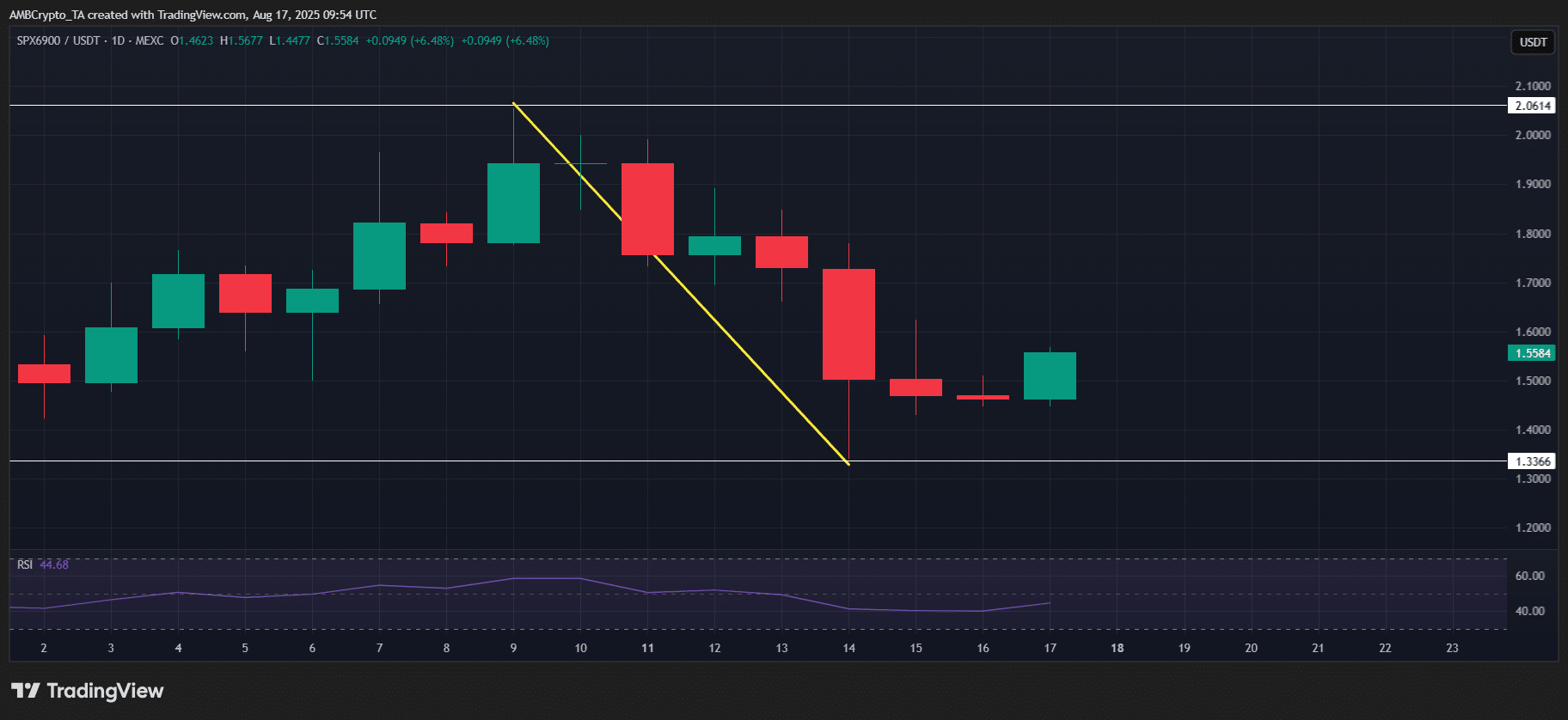This screenshot has height=720, width=1568.
Task: Click date label 2 on time axis
Action: click(x=44, y=648)
